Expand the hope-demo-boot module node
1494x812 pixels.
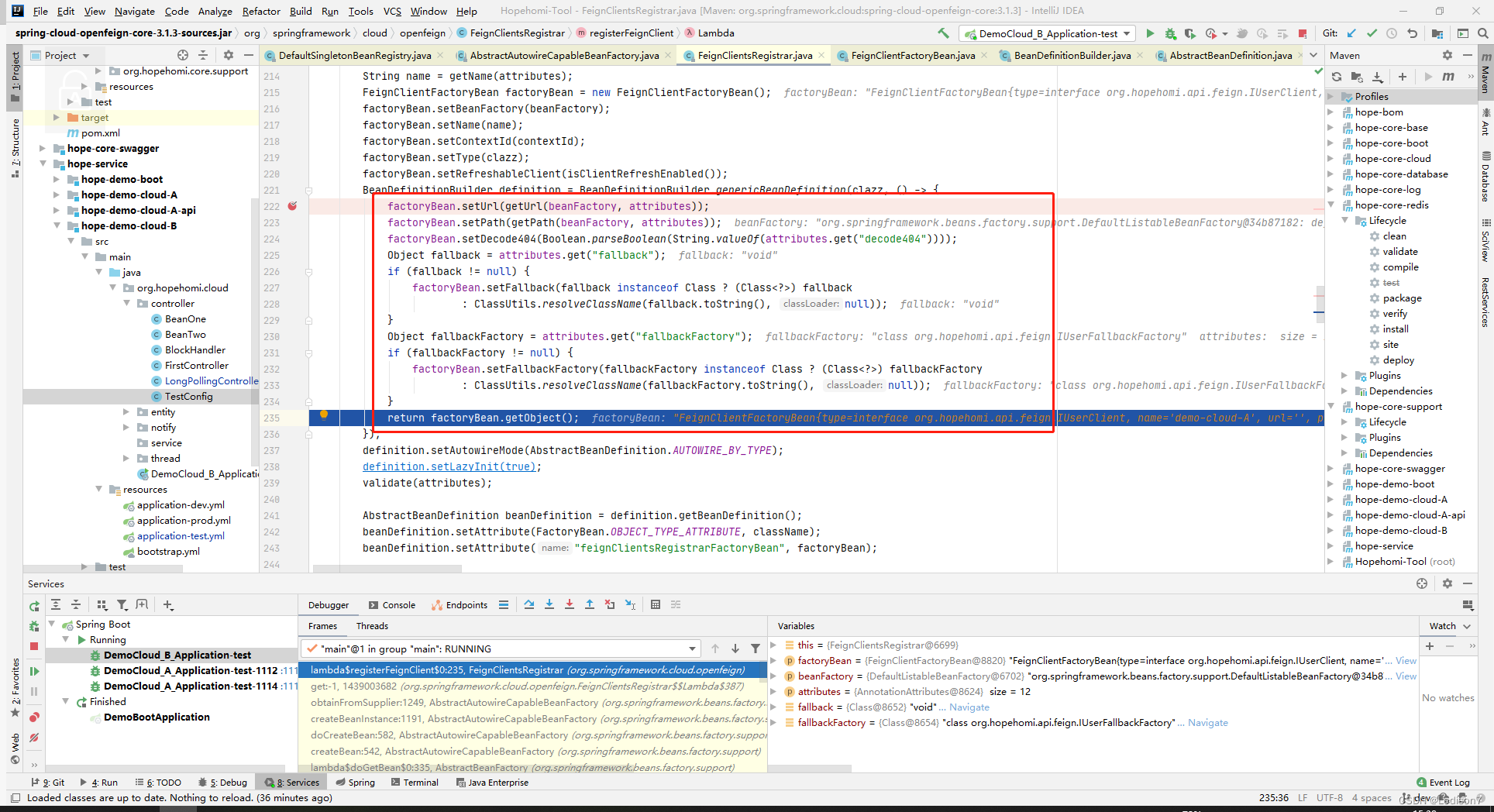click(x=57, y=179)
